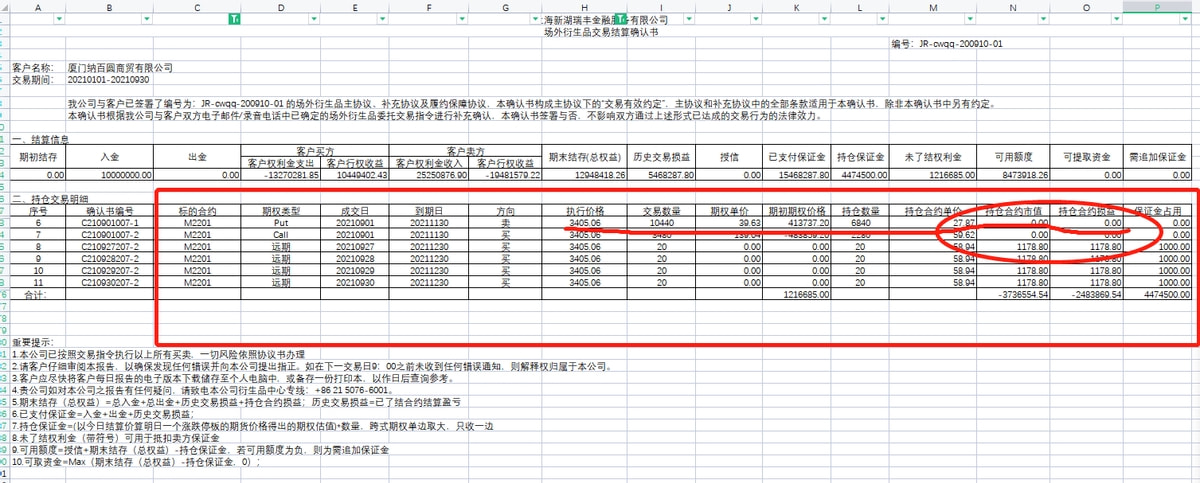Screen dimensions: 1200x483
Task: Select the 合计 row label cell
Action: [x=34, y=295]
